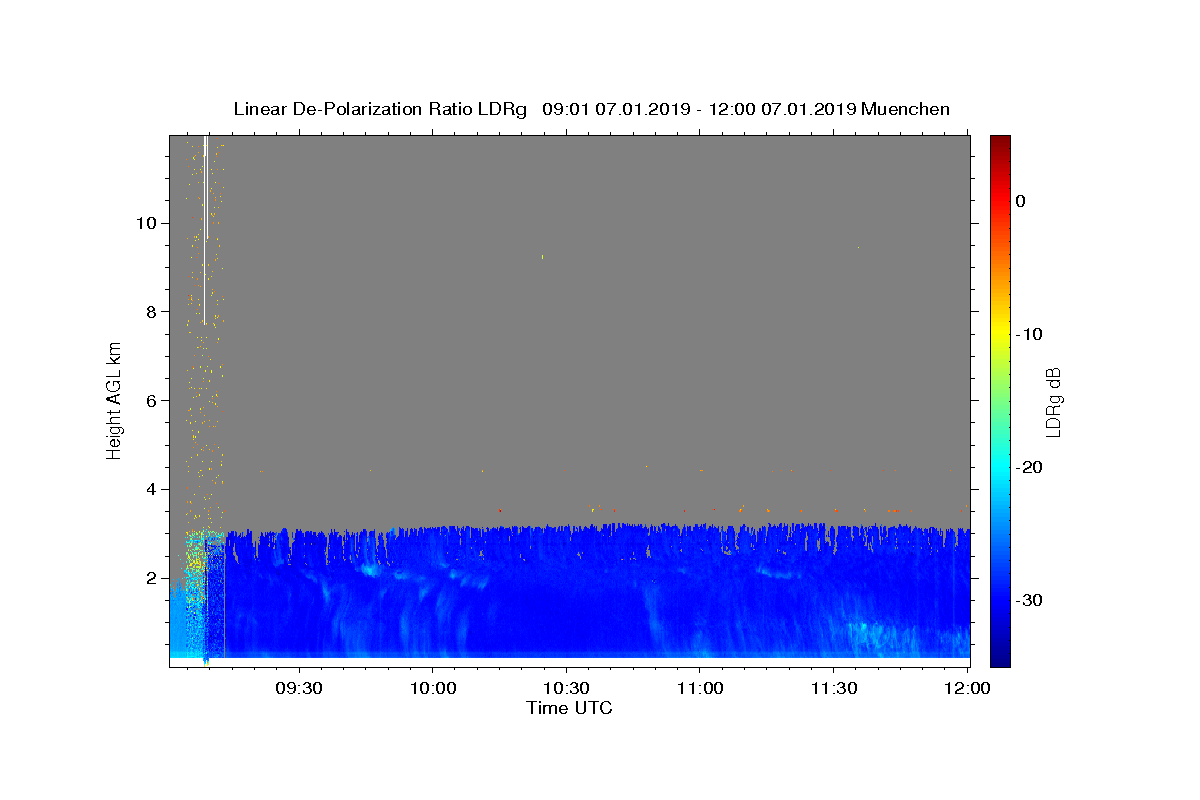The image size is (1200, 800).
Task: Click the 09:30 time tick label
Action: coord(299,690)
